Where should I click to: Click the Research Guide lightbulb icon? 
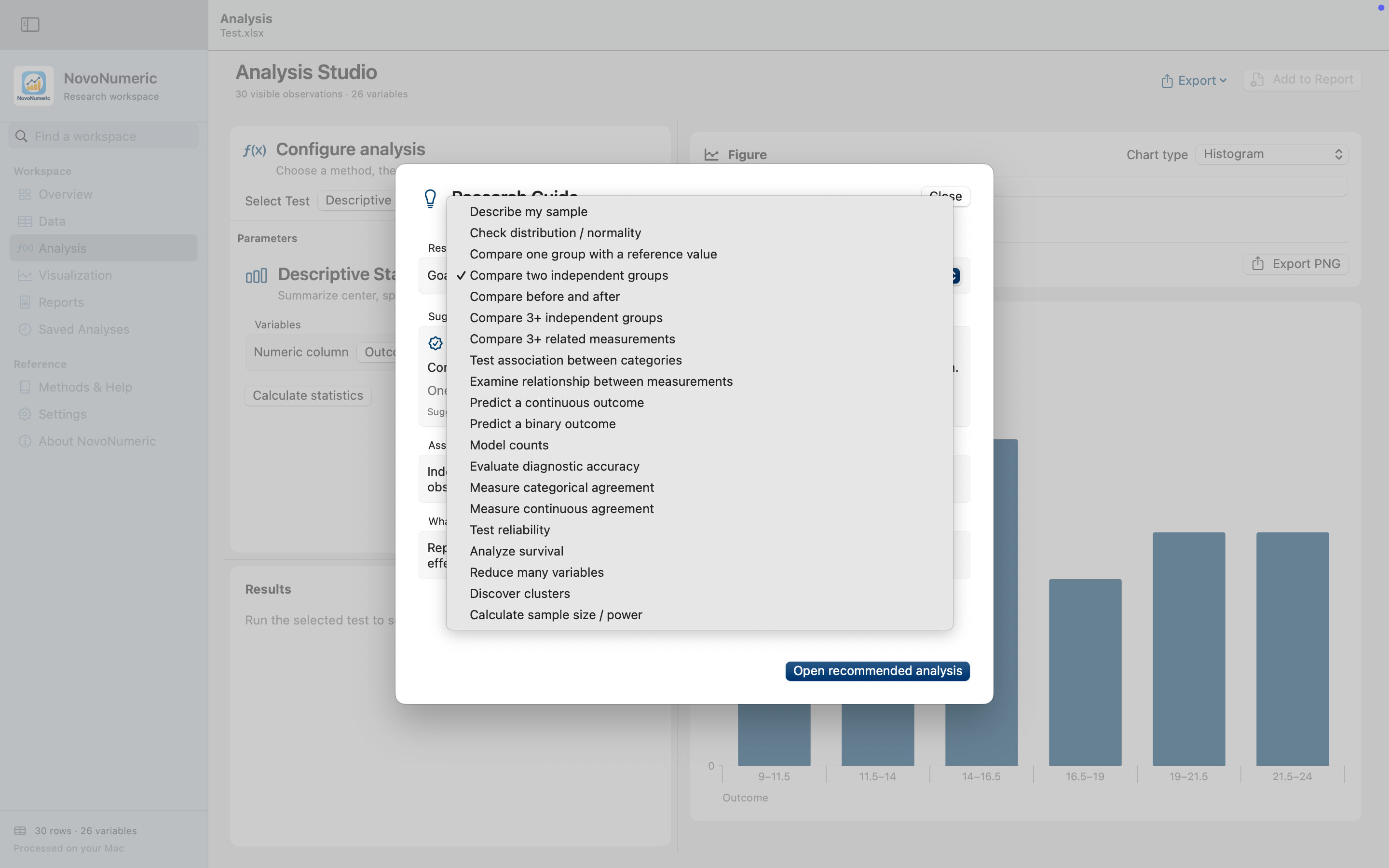[431, 199]
